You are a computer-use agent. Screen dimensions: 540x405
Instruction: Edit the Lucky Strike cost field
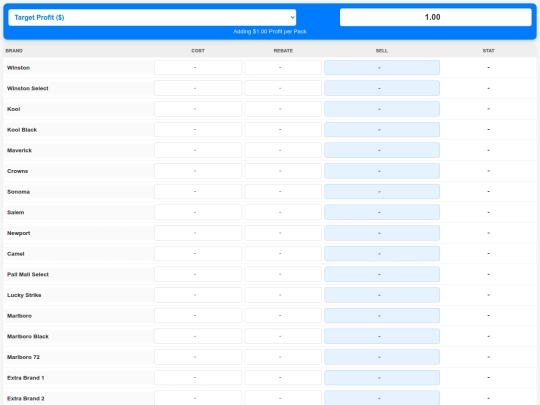click(198, 295)
